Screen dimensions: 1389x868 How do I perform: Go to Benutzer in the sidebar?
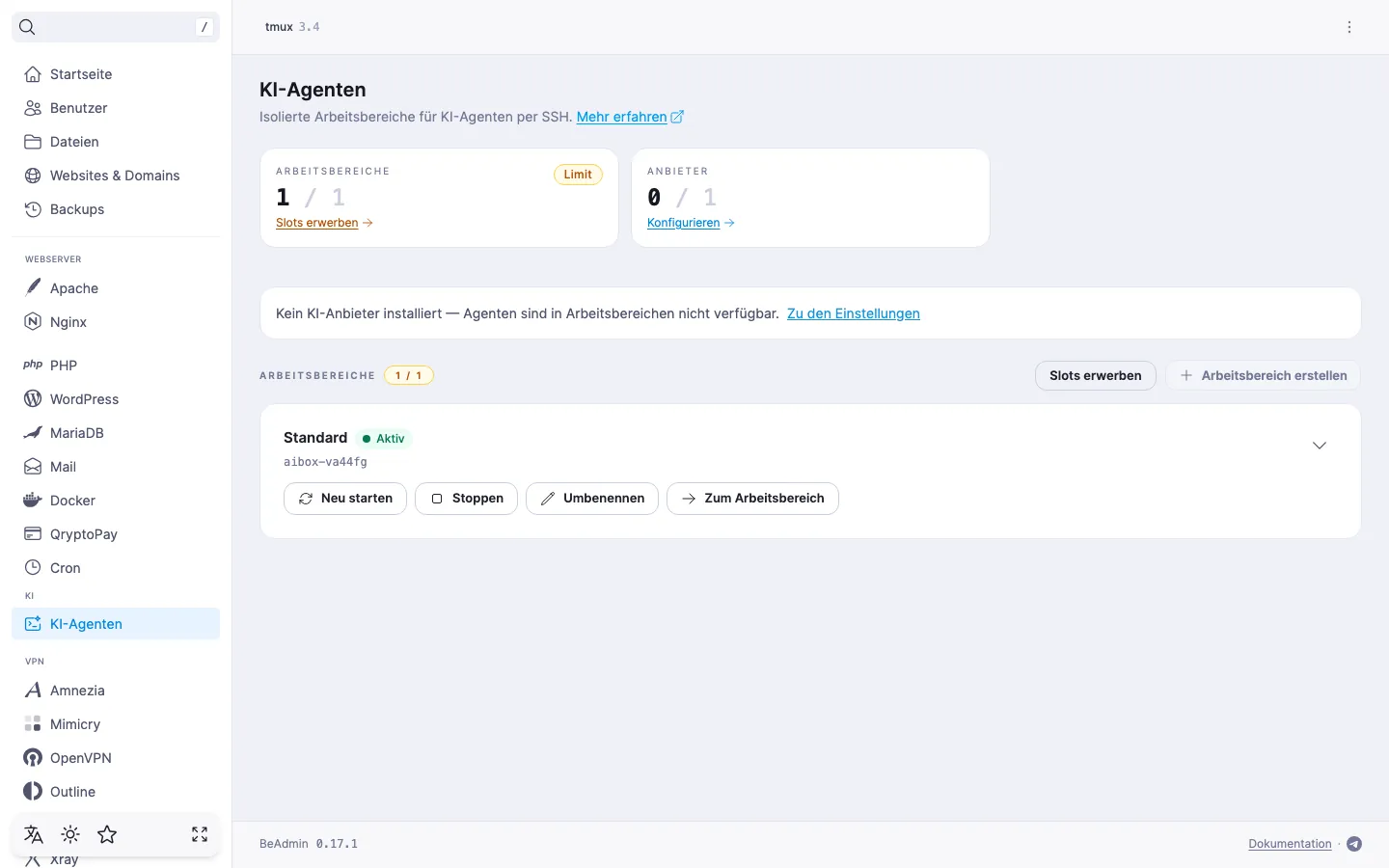click(x=116, y=108)
